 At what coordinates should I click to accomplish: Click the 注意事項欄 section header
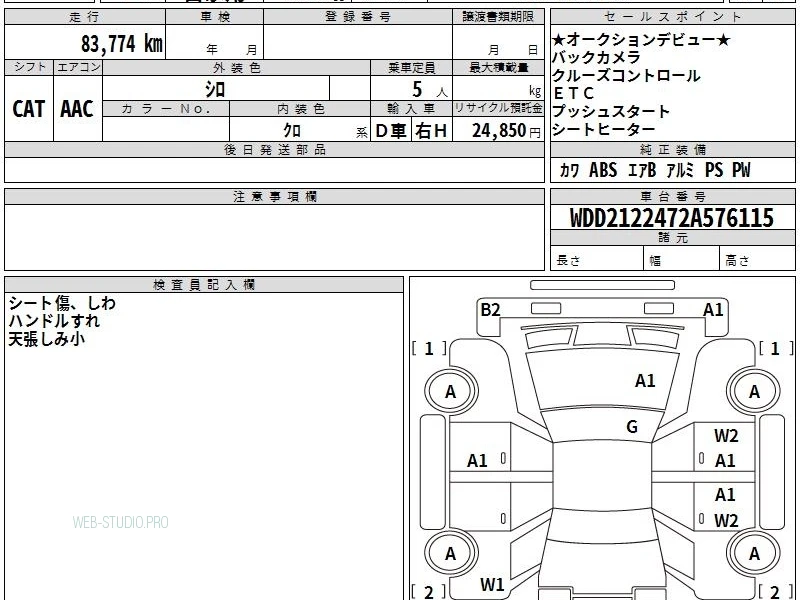tap(274, 196)
